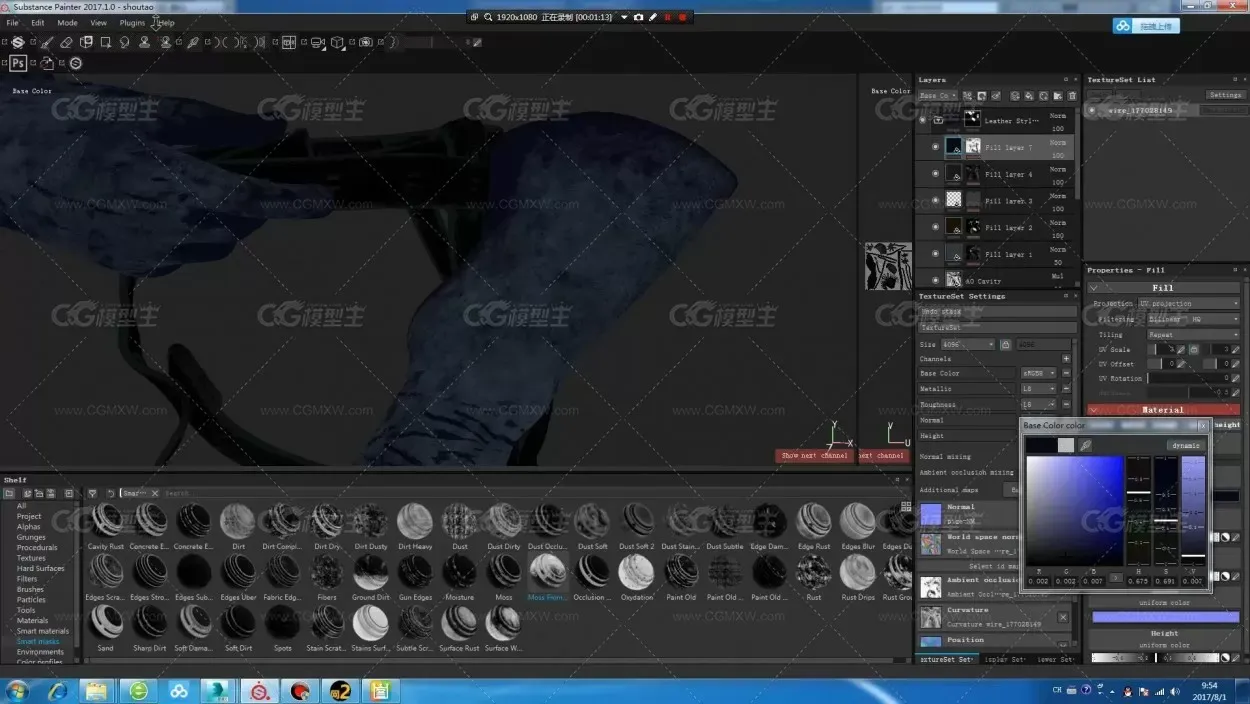Toggle the UV Scale link lock
The image size is (1250, 704).
[1193, 349]
